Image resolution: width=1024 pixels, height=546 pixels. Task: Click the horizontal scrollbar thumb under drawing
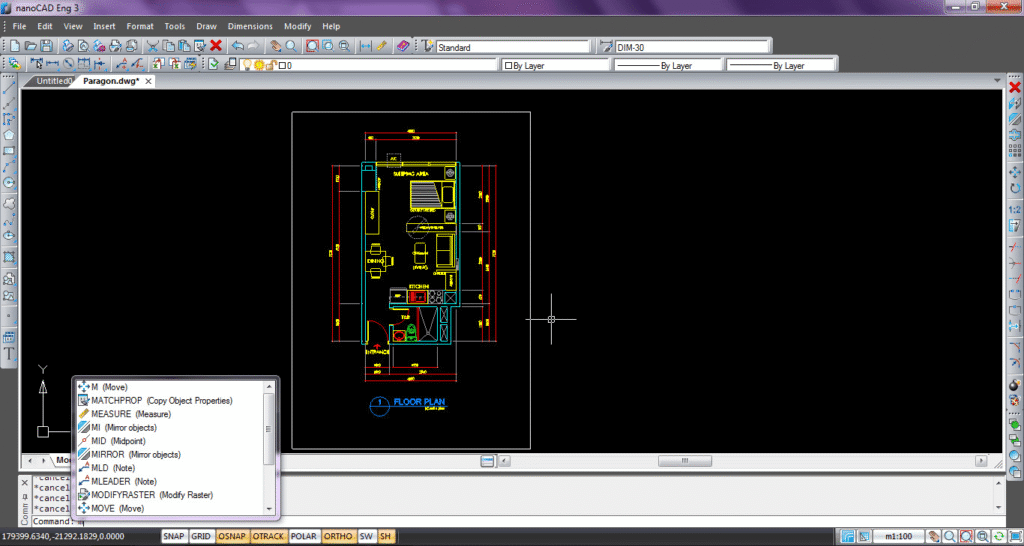click(684, 461)
